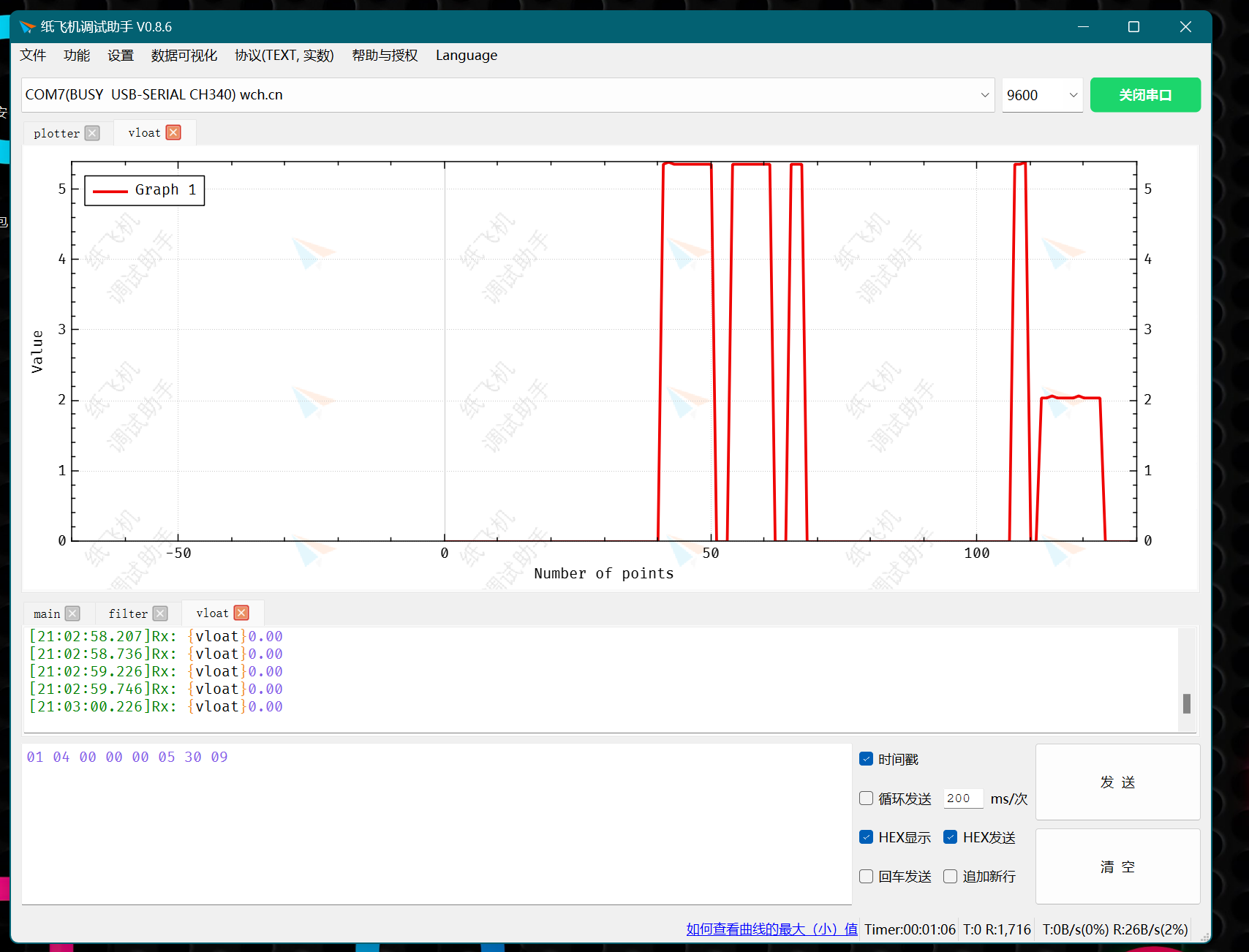Close the vloat tab in the log panel
The image size is (1249, 952).
[241, 613]
